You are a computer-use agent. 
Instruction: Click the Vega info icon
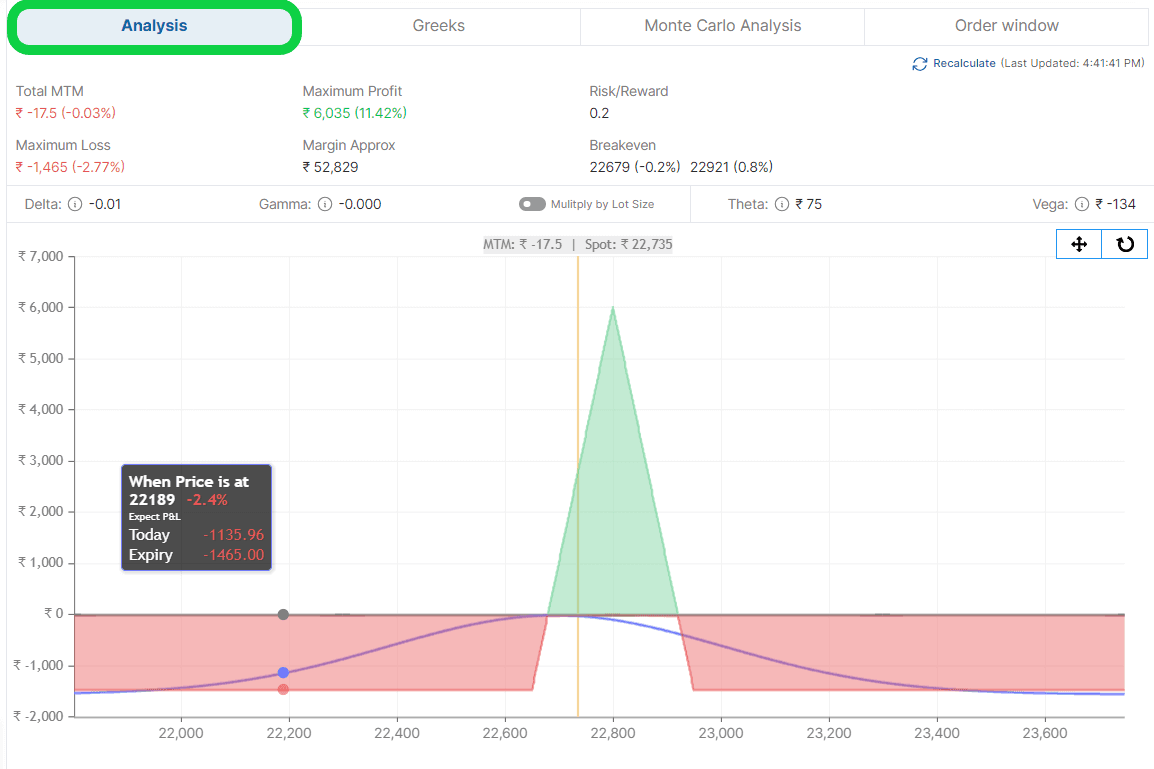[x=1081, y=204]
